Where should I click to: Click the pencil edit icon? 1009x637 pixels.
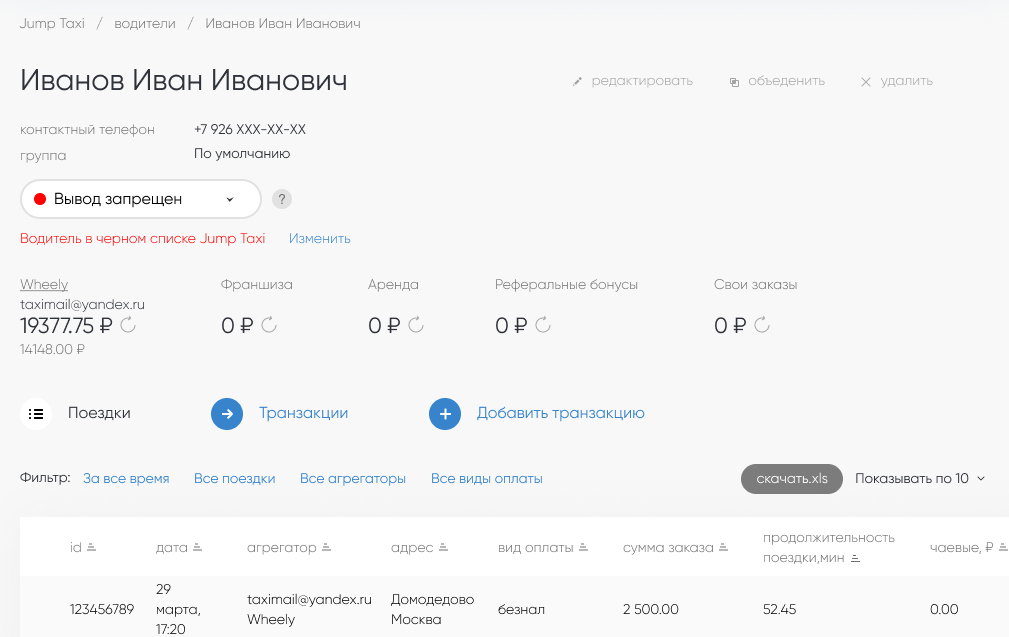click(577, 82)
